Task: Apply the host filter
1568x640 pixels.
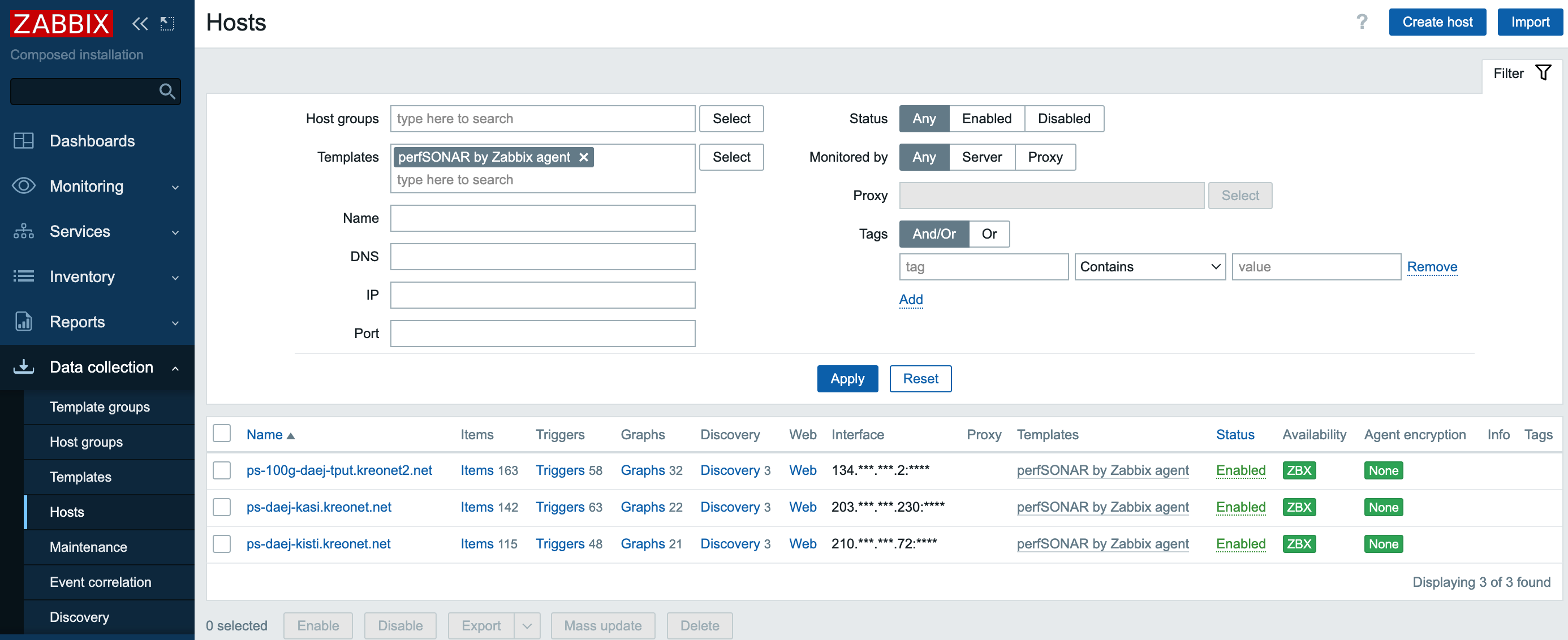Action: click(x=847, y=378)
